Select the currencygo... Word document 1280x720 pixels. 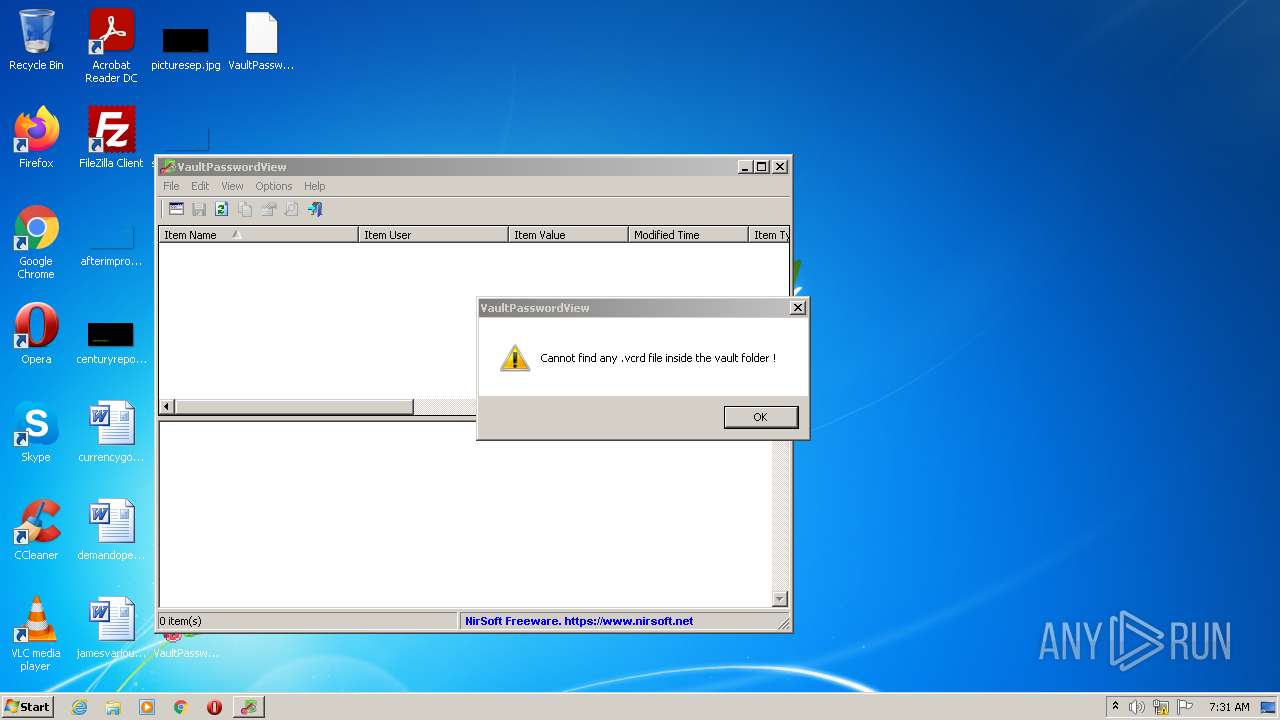(111, 432)
